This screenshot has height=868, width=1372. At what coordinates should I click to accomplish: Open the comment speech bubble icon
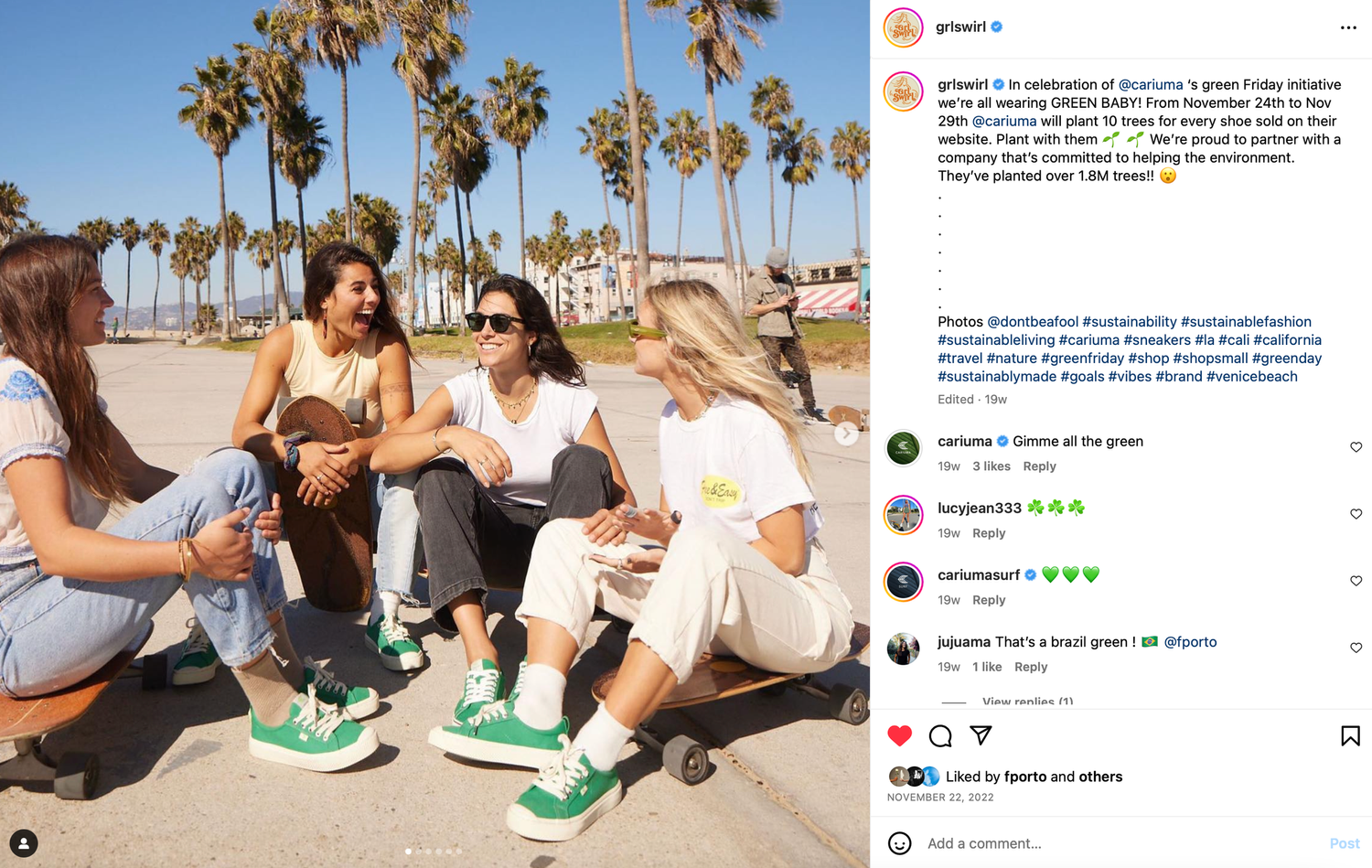pyautogui.click(x=940, y=735)
